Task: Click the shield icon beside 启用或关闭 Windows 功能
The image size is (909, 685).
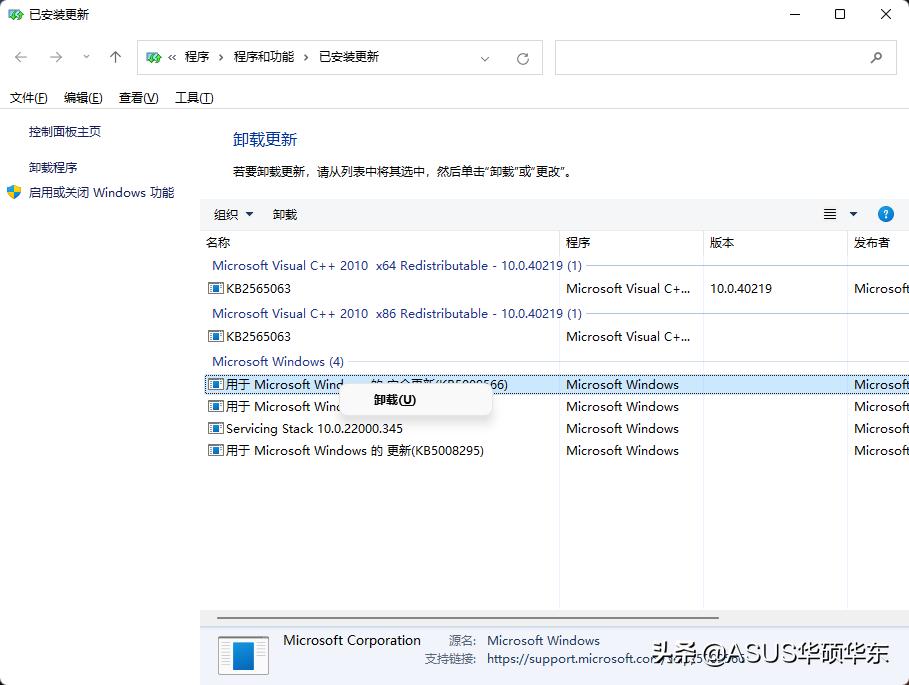Action: (x=13, y=192)
